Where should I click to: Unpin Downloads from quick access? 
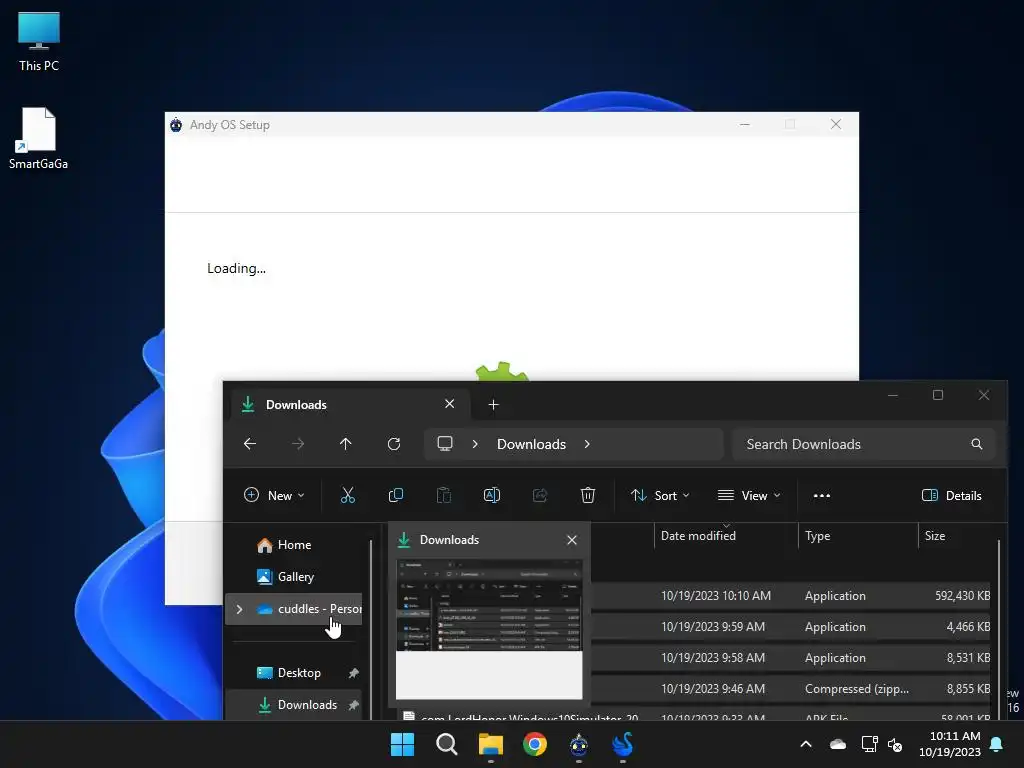tap(353, 705)
